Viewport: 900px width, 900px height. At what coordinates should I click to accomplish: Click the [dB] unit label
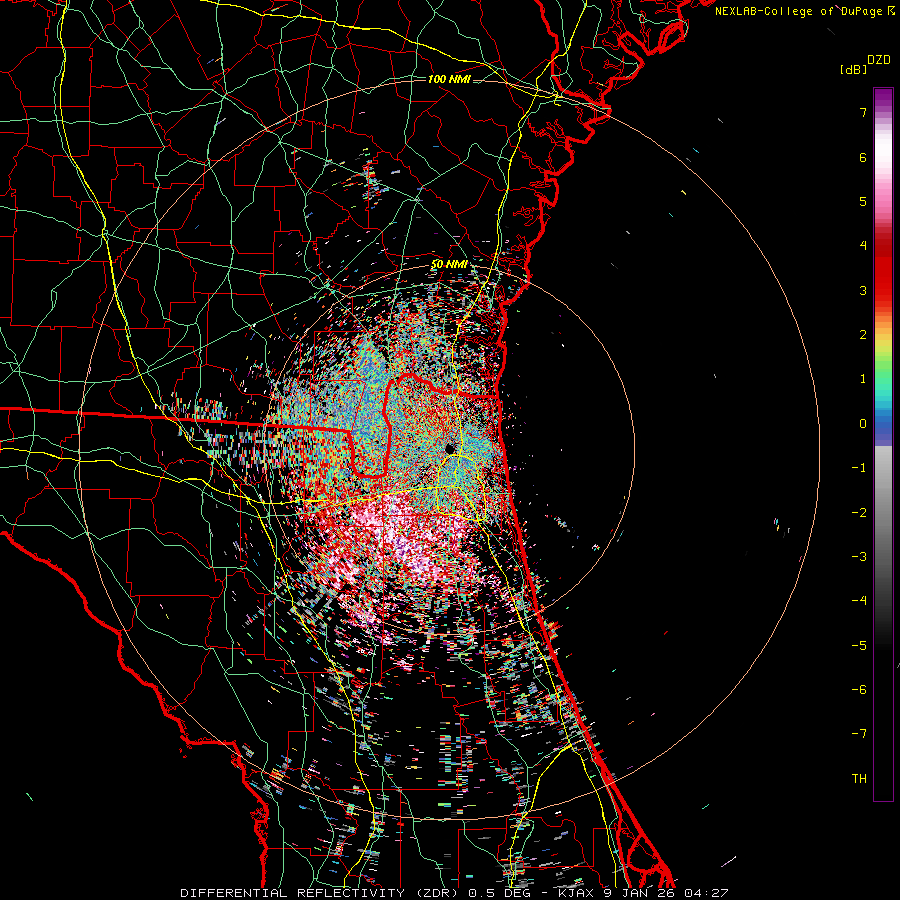click(x=853, y=69)
